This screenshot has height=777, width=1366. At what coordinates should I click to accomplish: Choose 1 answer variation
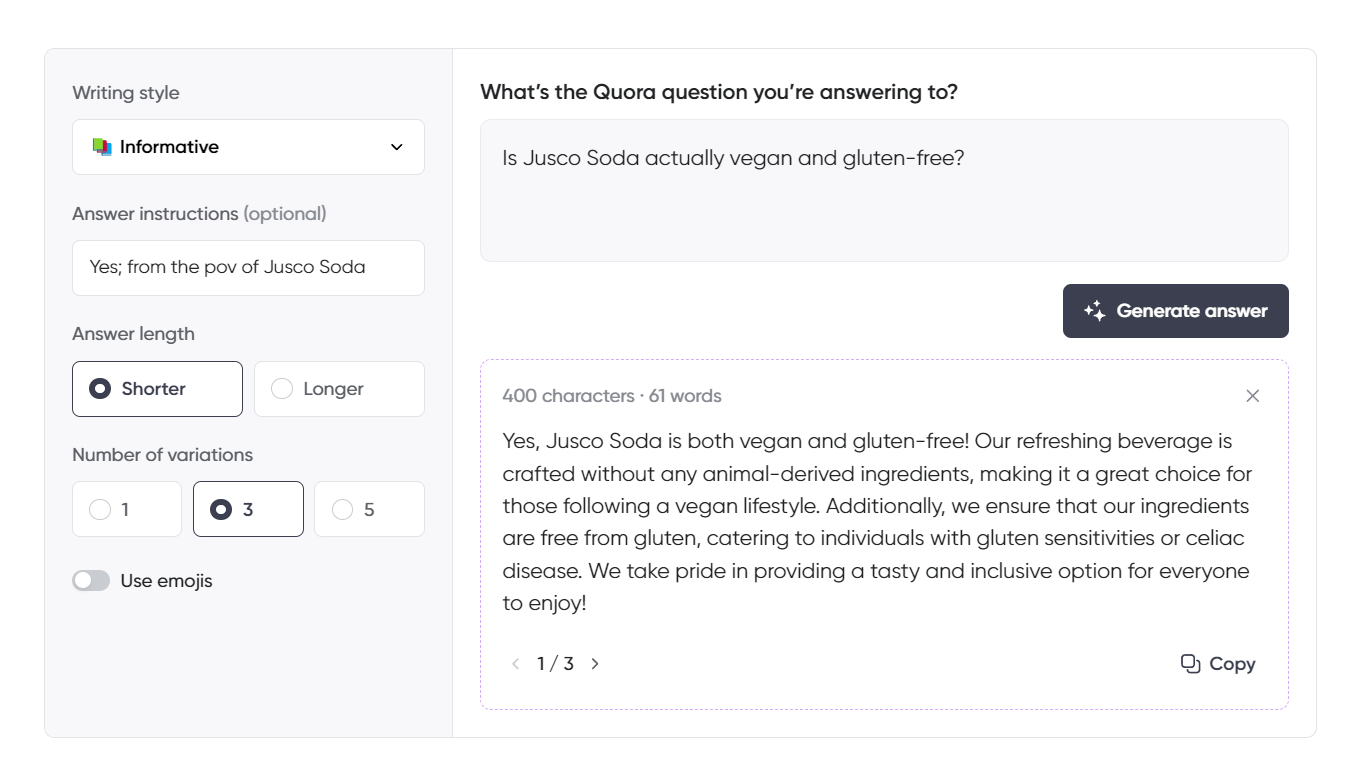(127, 509)
